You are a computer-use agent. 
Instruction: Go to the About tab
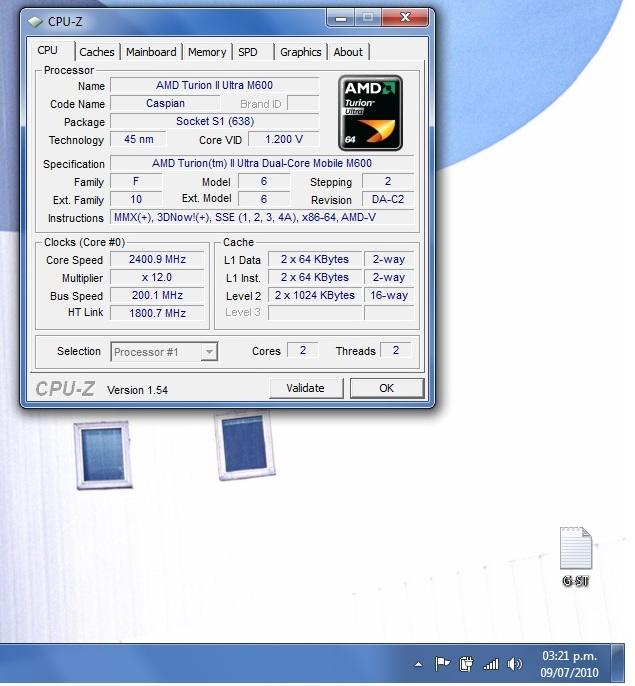point(348,52)
